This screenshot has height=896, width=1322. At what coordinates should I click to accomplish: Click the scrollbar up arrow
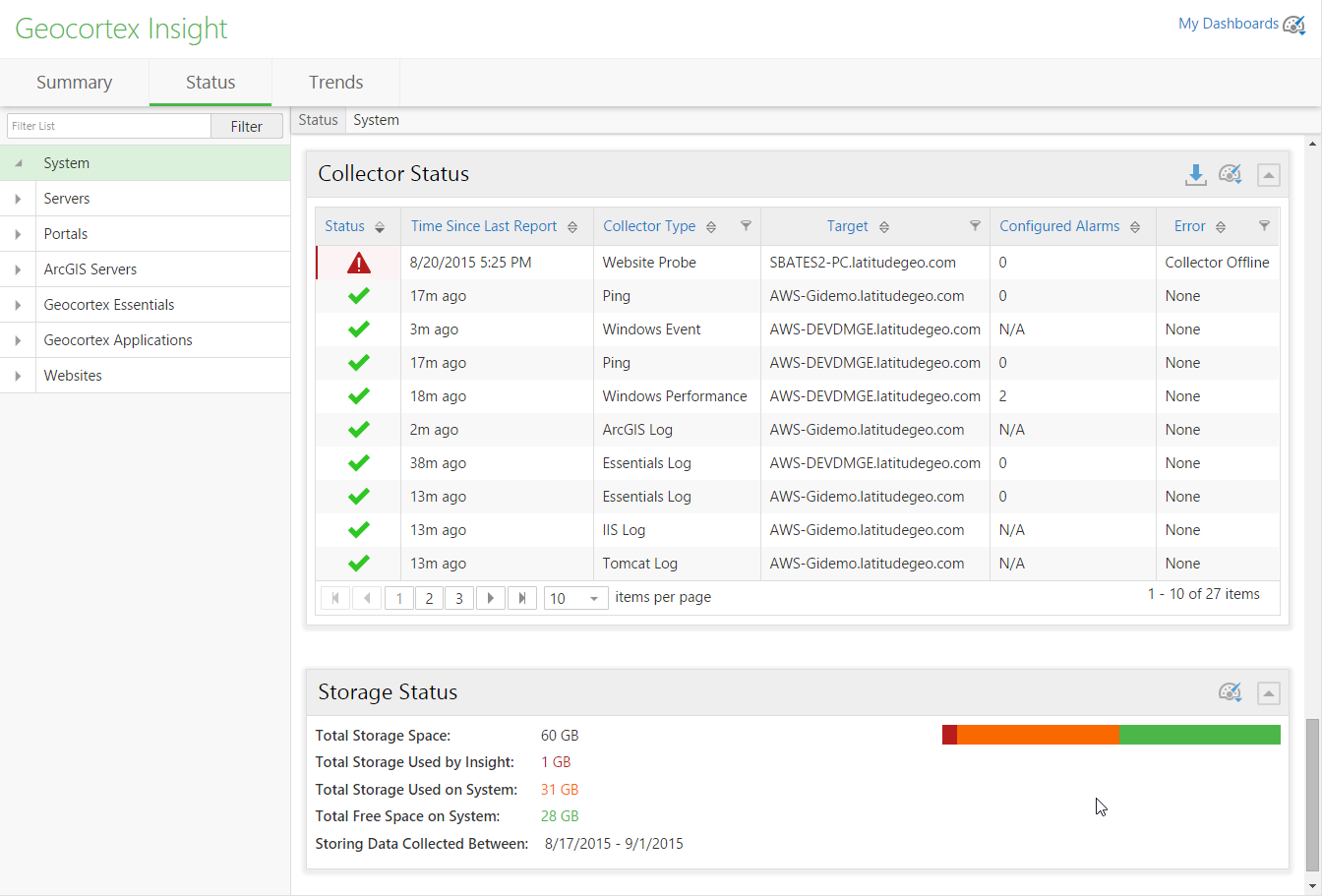pos(1312,145)
